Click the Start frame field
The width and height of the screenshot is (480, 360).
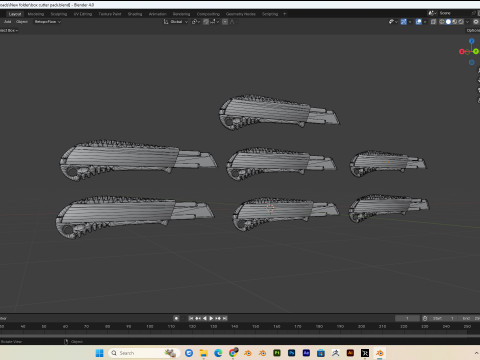coord(443,318)
